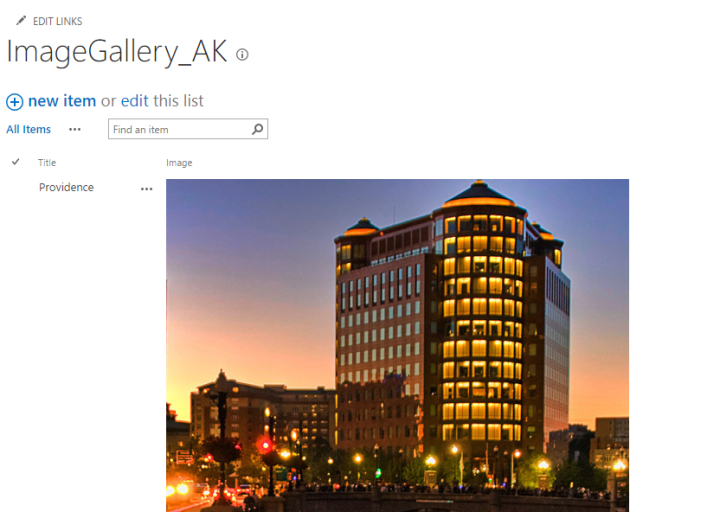Screen dimensions: 720x512
Task: Add a new item to the list
Action: [x=62, y=101]
